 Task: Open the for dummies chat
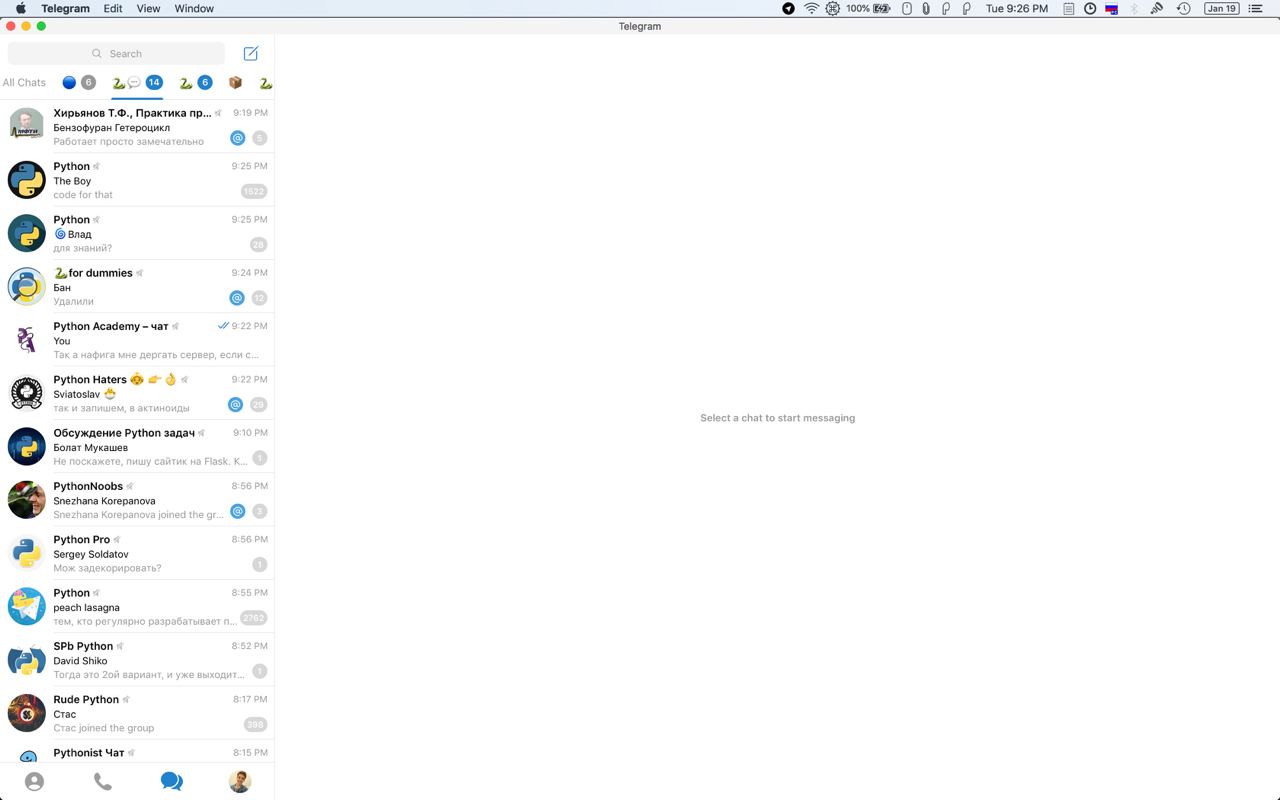coord(137,286)
